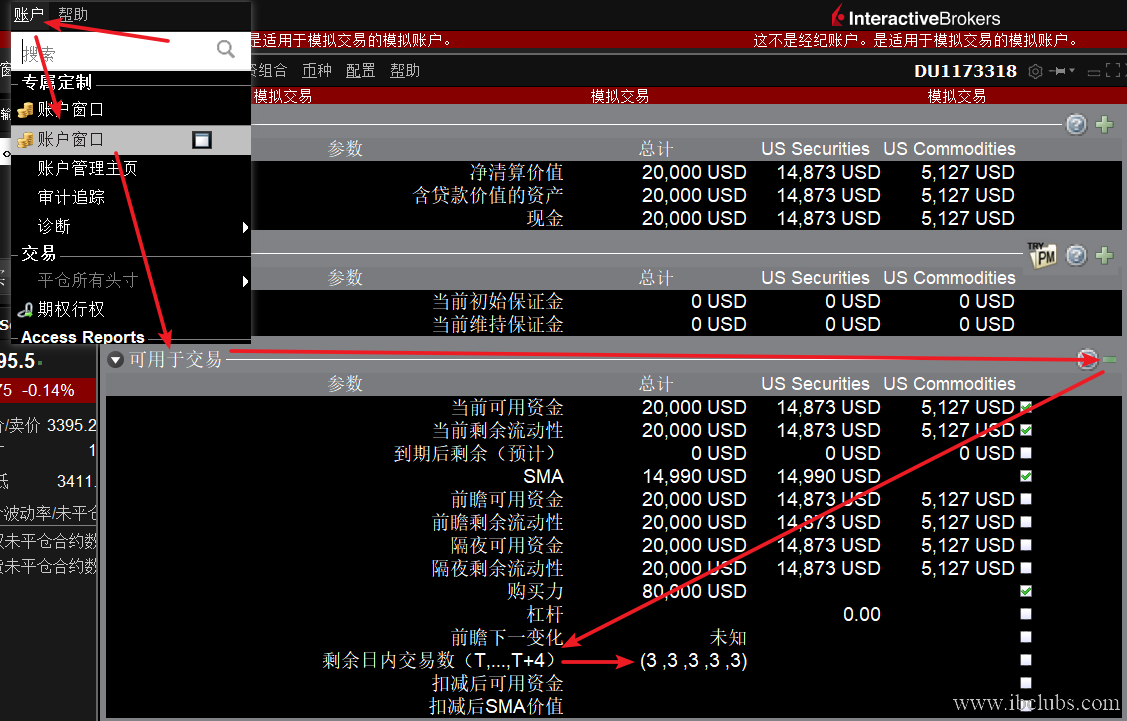
Task: Click the open-in-new-window icon on the highlighted 账户窗口 row
Action: 202,140
